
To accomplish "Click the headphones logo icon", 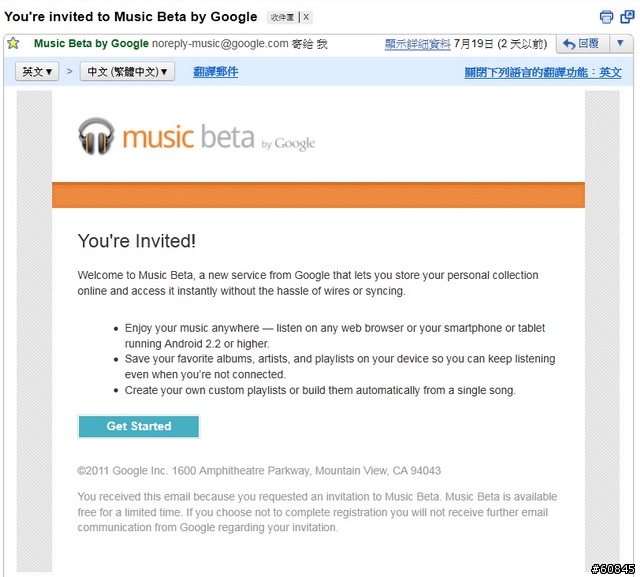I will [96, 136].
